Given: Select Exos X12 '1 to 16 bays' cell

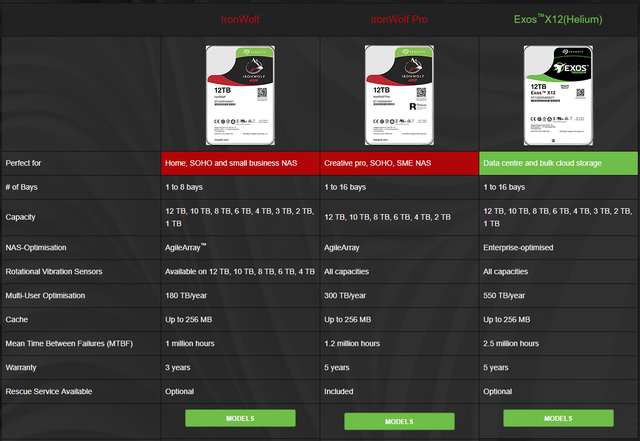Looking at the screenshot, I should pyautogui.click(x=558, y=187).
